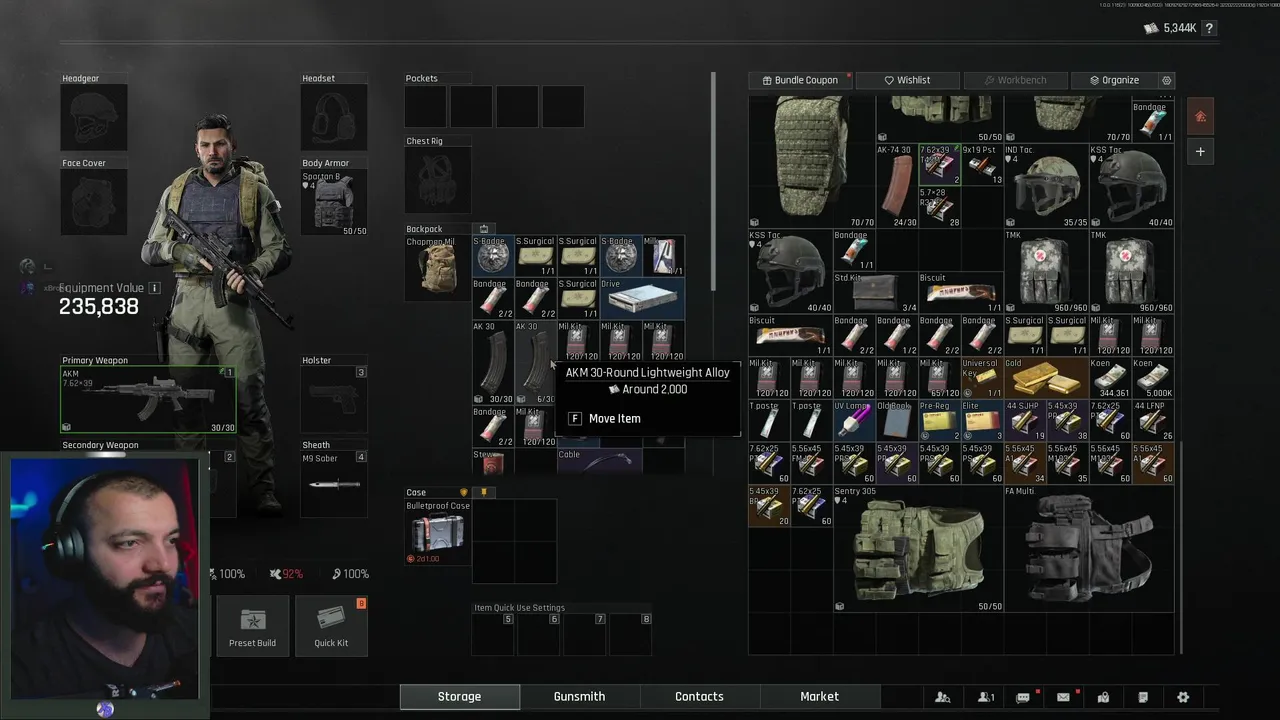Select the Mil.Kit showing 65/120 in storage
1280x720 pixels.
[939, 378]
